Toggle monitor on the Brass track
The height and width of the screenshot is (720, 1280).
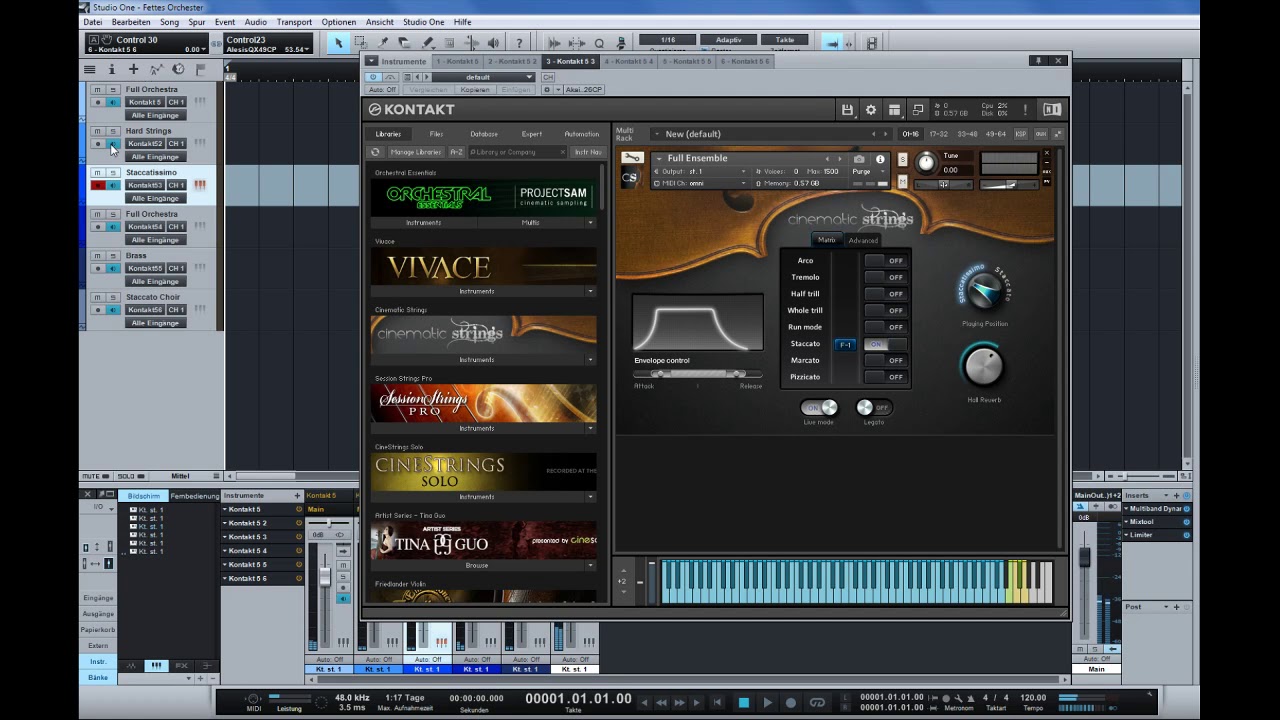(x=113, y=268)
